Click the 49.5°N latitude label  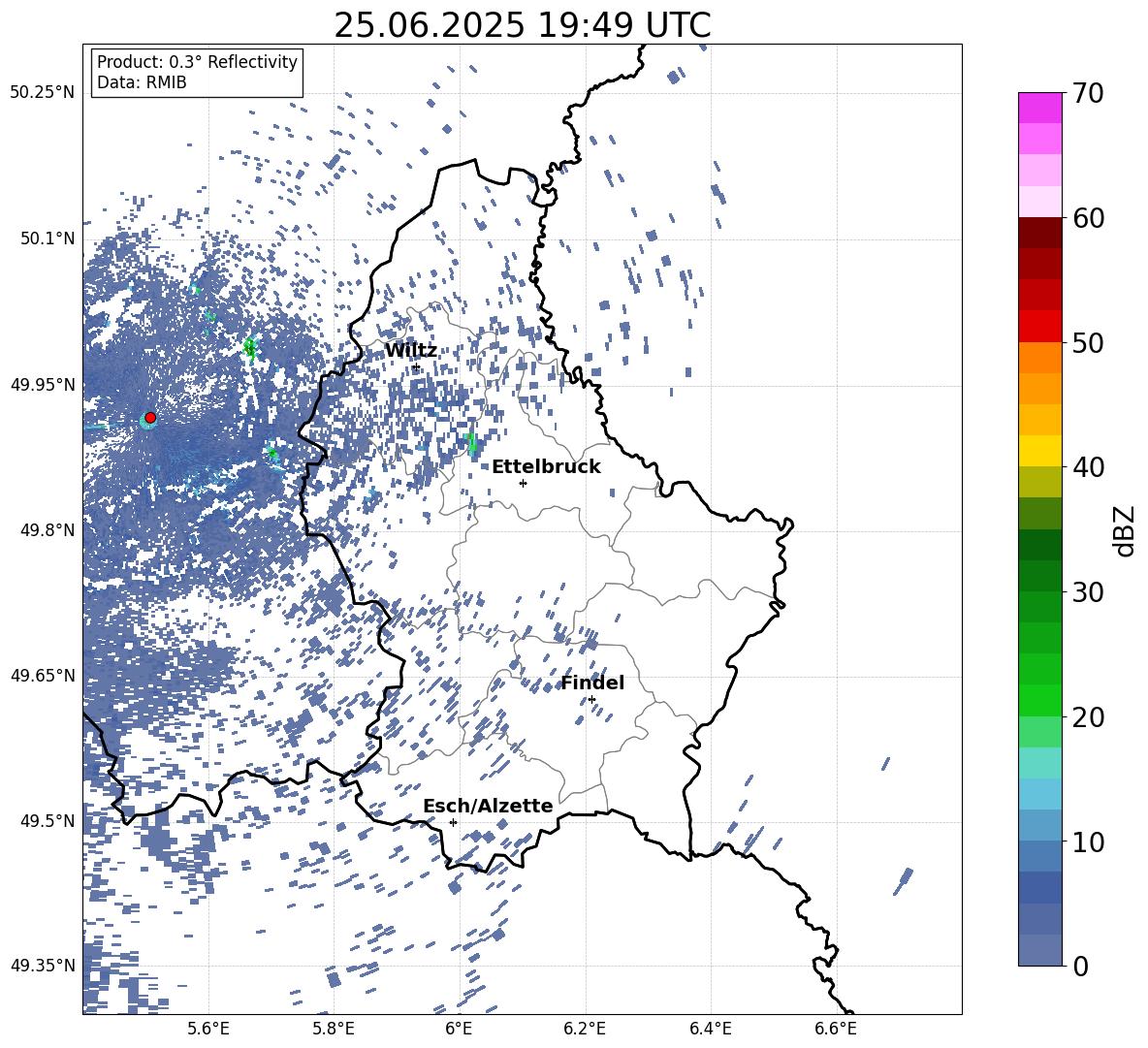(48, 821)
